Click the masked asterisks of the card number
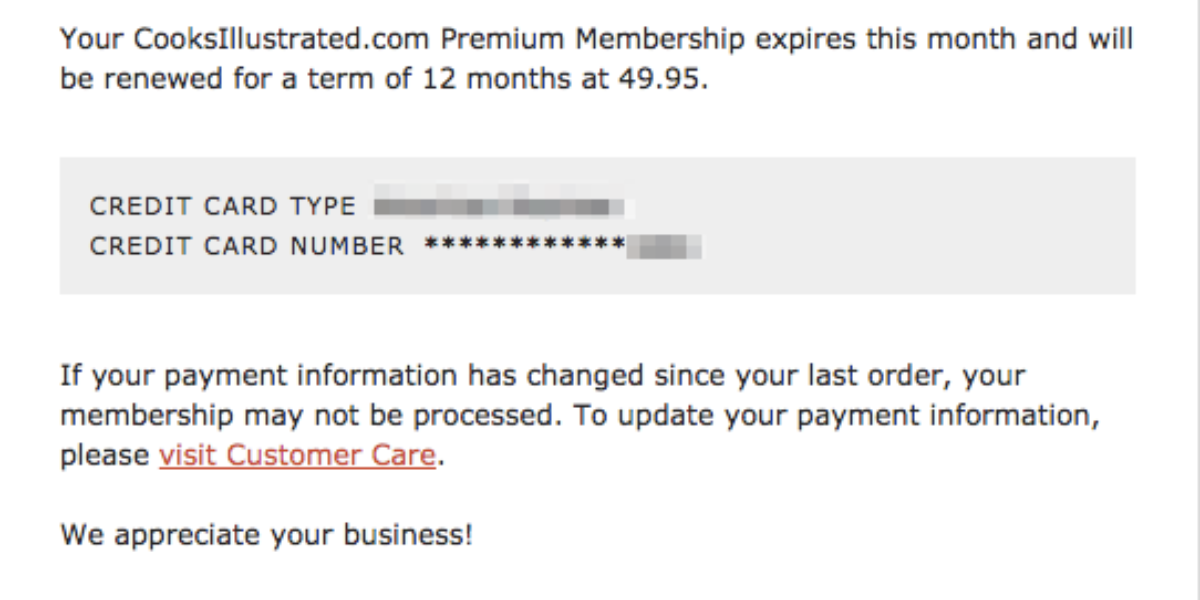1200x600 pixels. pyautogui.click(x=524, y=245)
